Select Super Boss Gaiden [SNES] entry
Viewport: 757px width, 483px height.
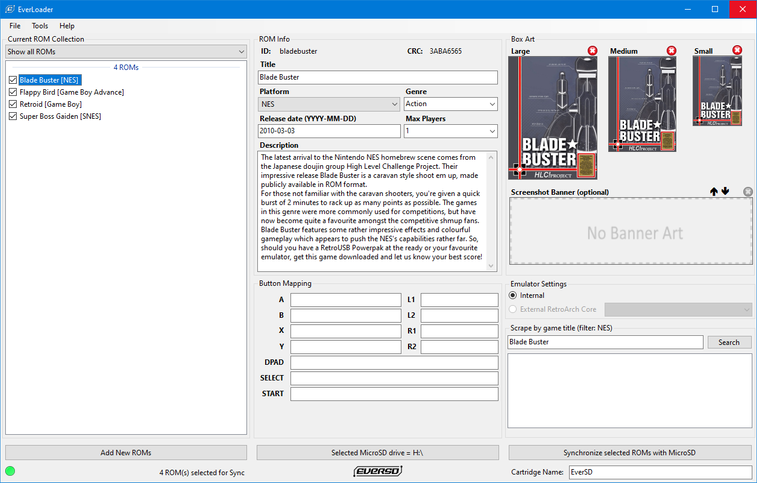point(60,116)
